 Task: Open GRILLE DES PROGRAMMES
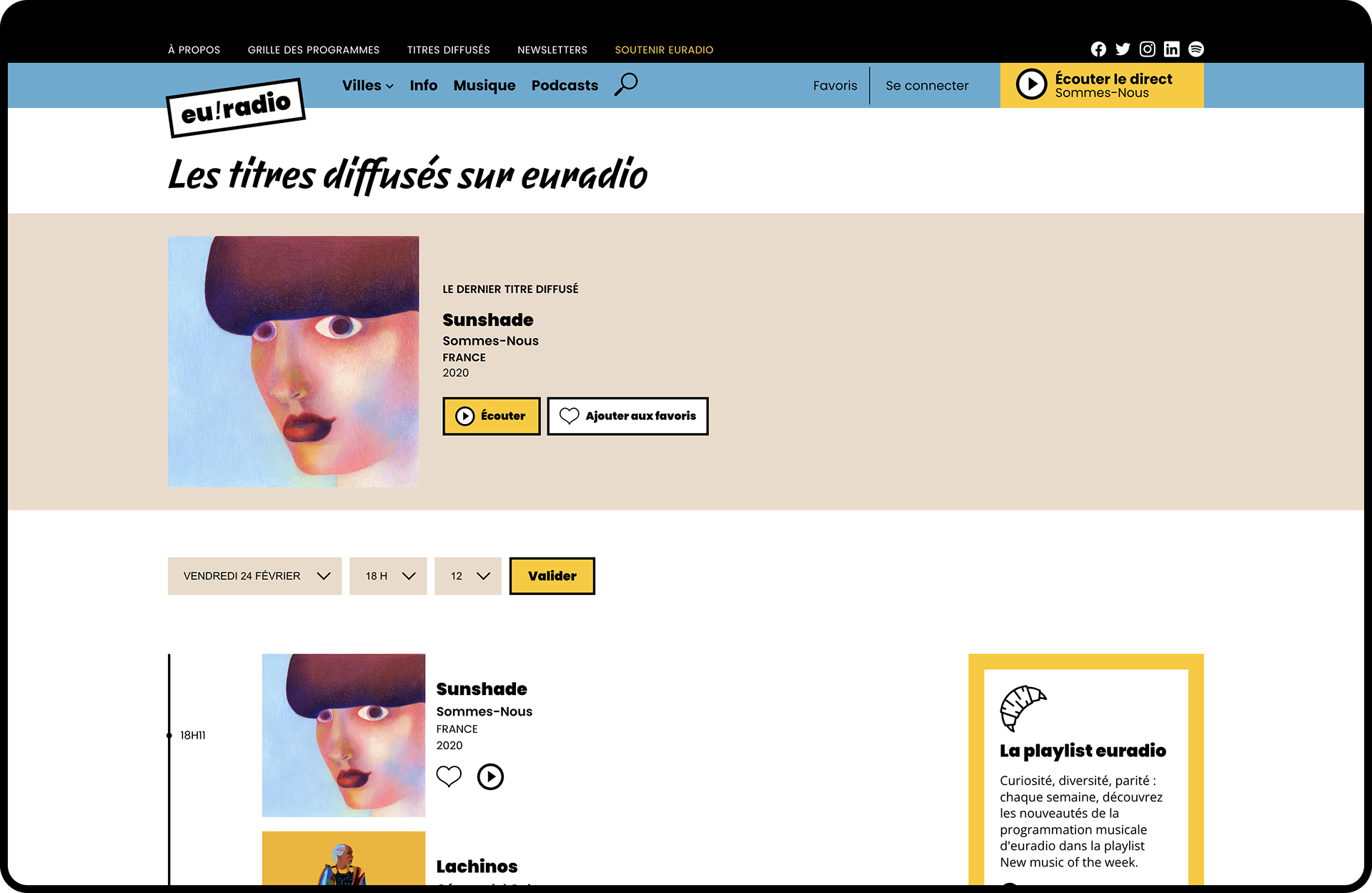(x=314, y=50)
